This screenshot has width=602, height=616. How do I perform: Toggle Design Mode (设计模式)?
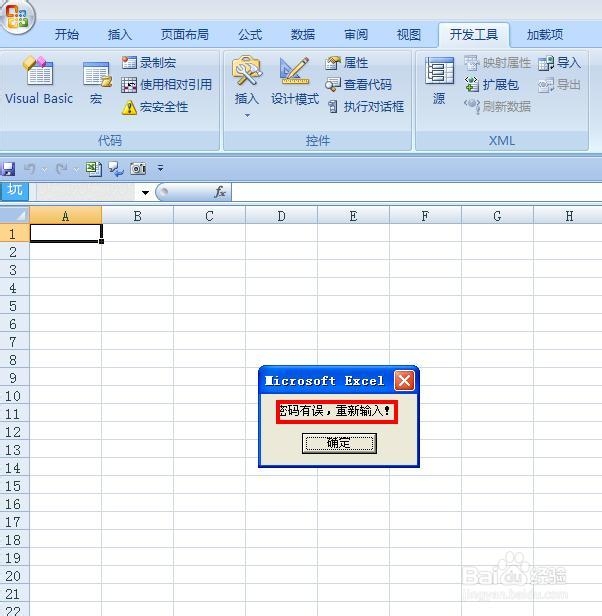295,81
